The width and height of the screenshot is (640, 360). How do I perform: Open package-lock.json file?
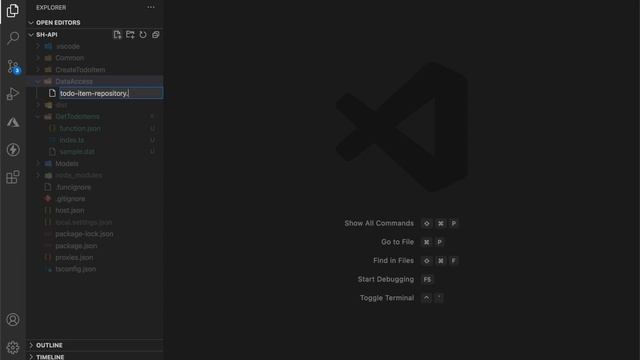pyautogui.click(x=95, y=234)
